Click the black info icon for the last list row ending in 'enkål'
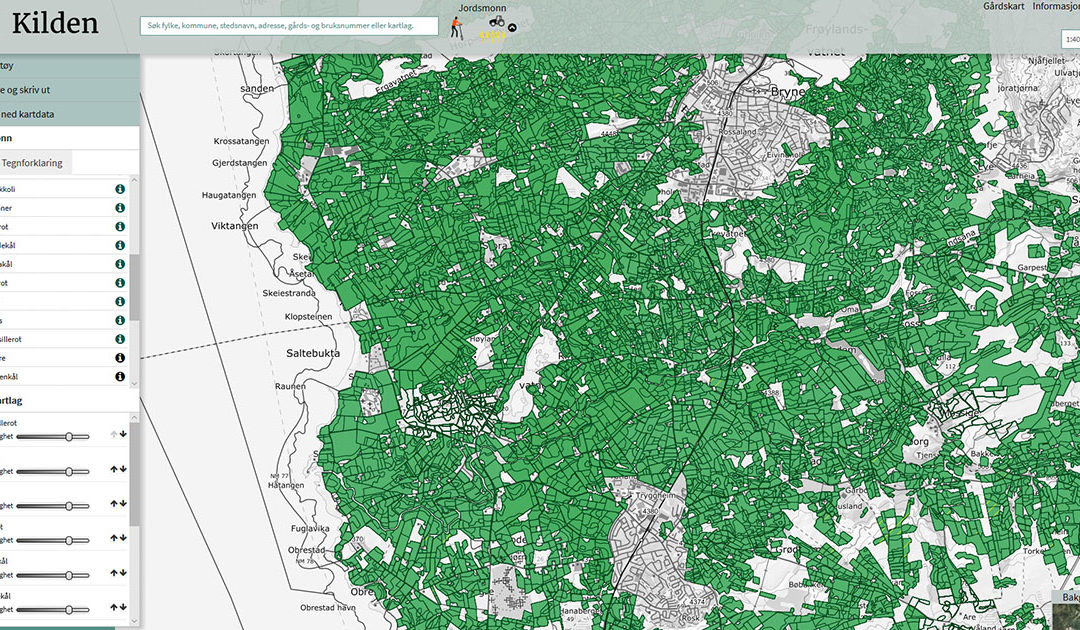This screenshot has width=1080, height=630. [120, 377]
